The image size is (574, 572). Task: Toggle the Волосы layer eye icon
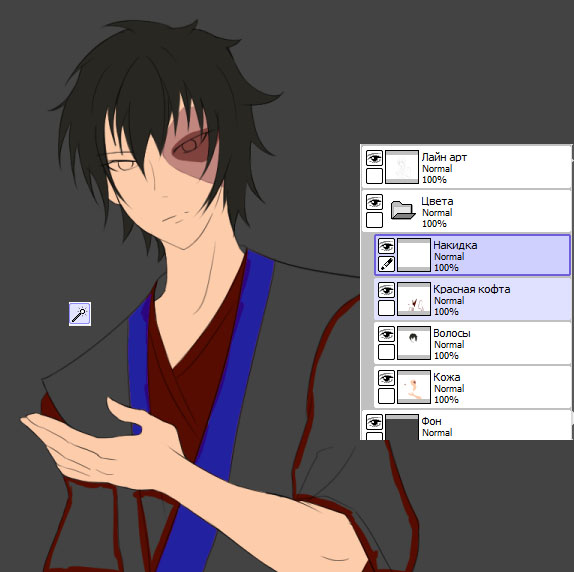click(386, 334)
